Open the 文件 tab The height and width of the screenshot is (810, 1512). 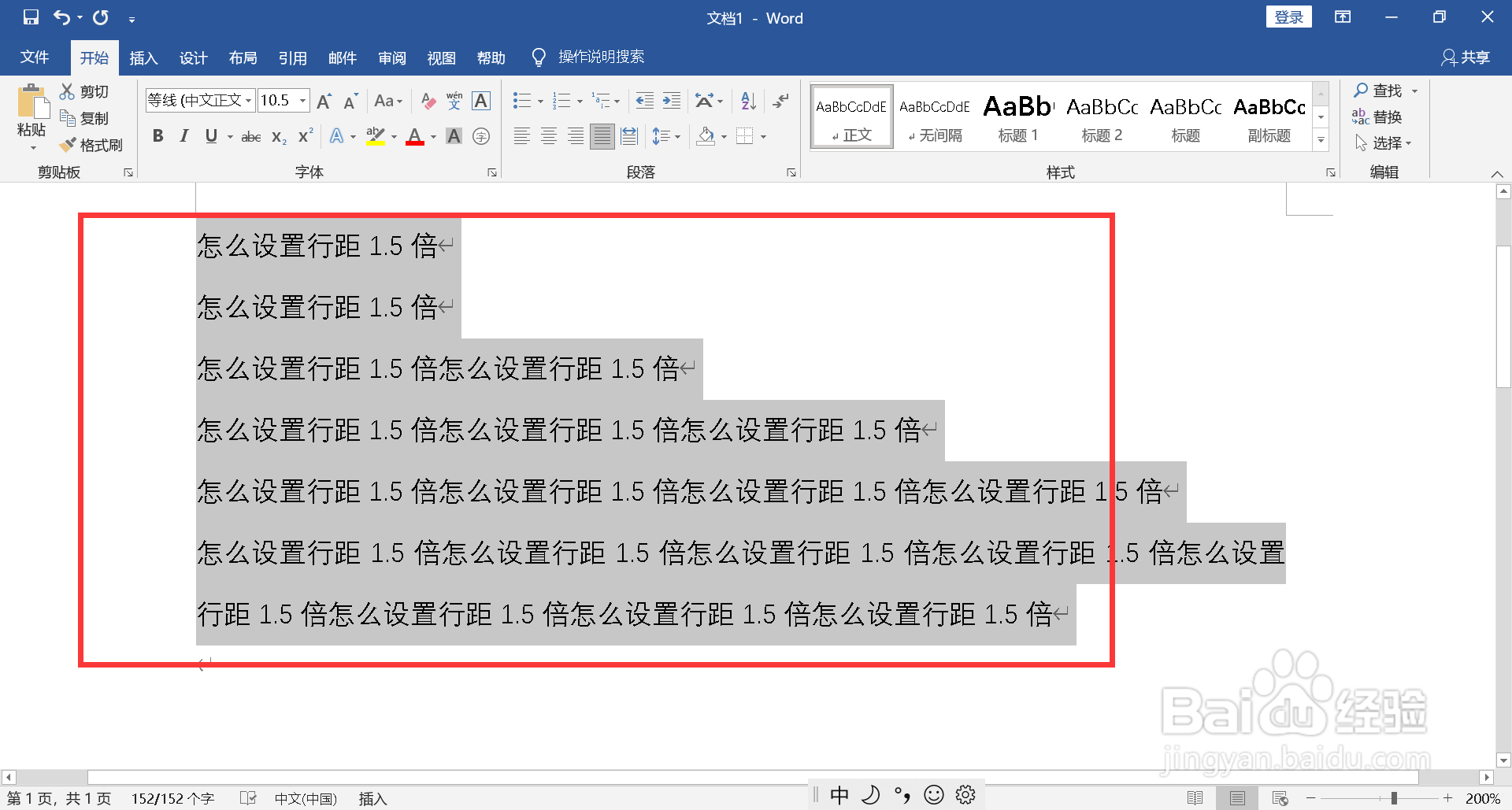click(35, 57)
